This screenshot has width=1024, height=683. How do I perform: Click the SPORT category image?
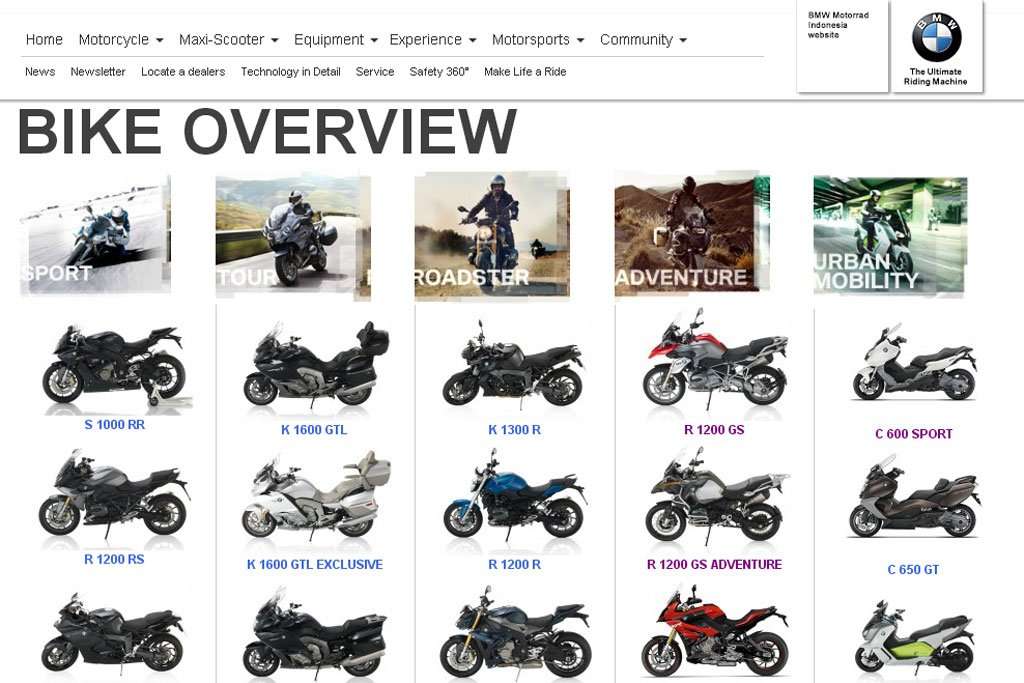coord(94,235)
